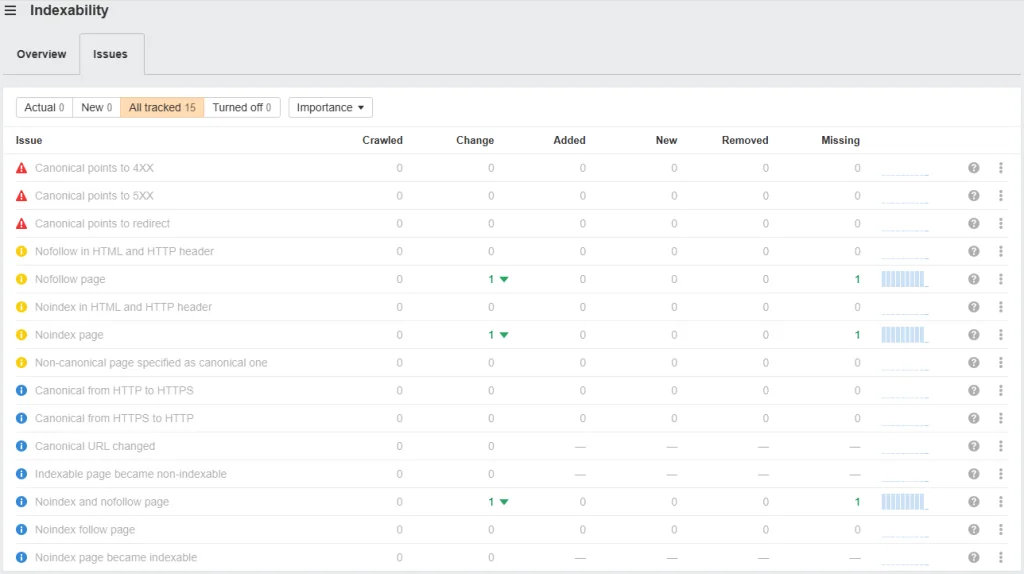Screen dimensions: 1024x574
Task: Click help icon for Noindex page row
Action: pos(973,335)
